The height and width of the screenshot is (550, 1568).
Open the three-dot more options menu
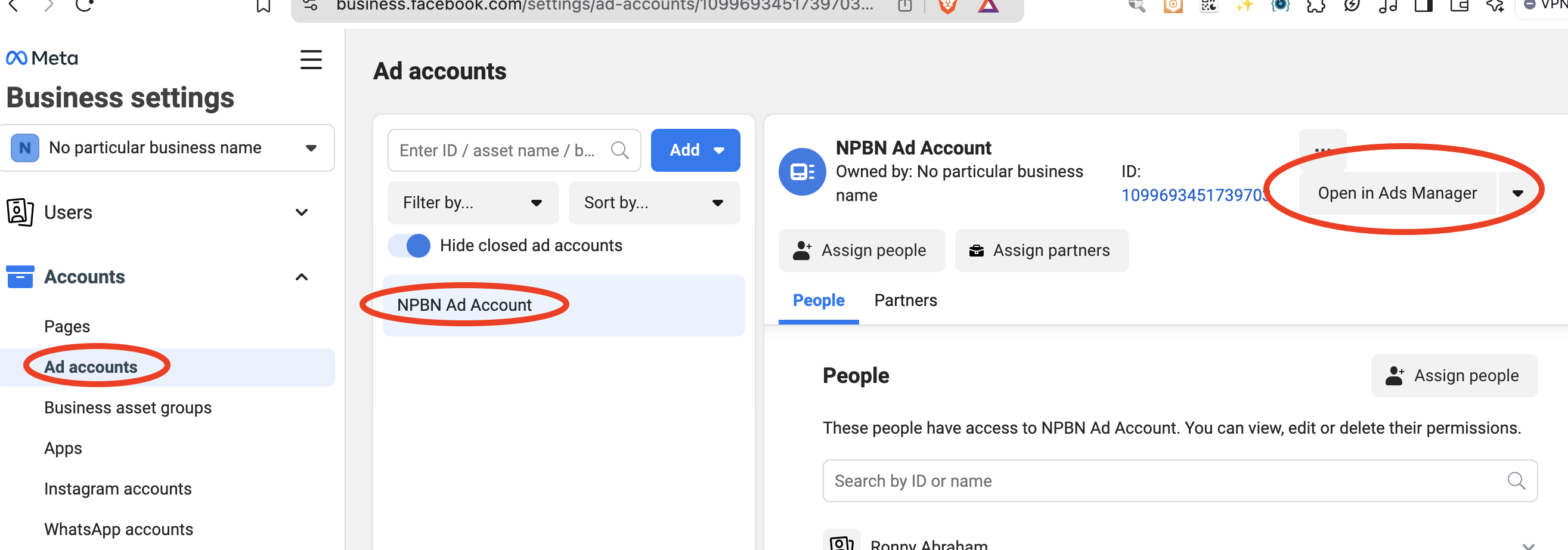(x=1322, y=149)
